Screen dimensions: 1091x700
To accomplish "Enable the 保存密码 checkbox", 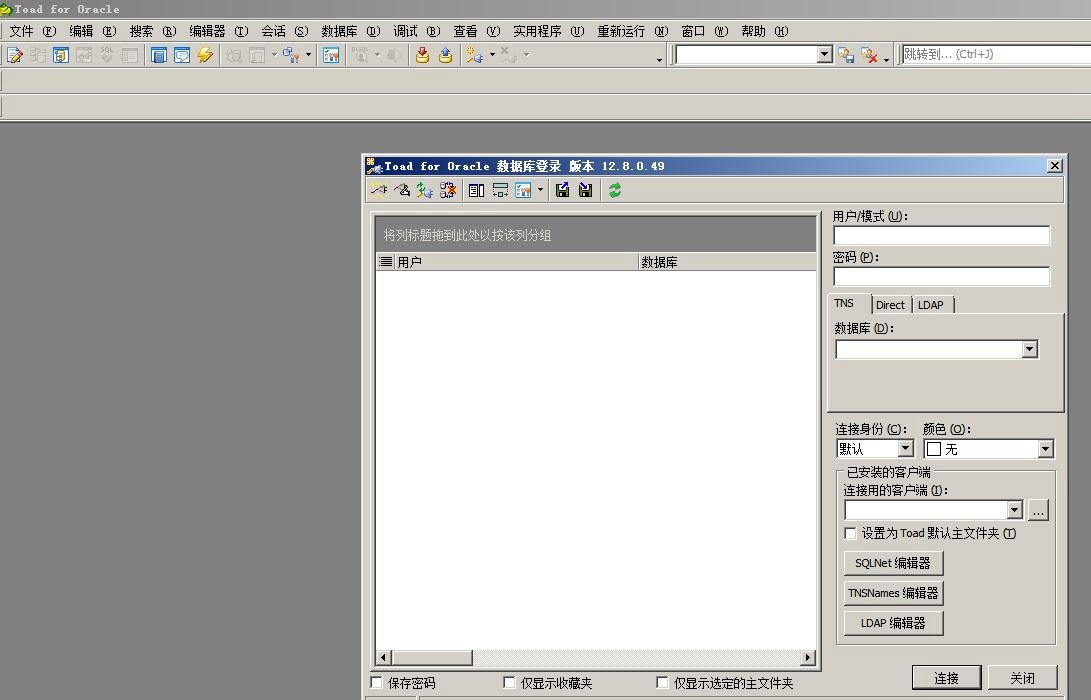I will 376,683.
